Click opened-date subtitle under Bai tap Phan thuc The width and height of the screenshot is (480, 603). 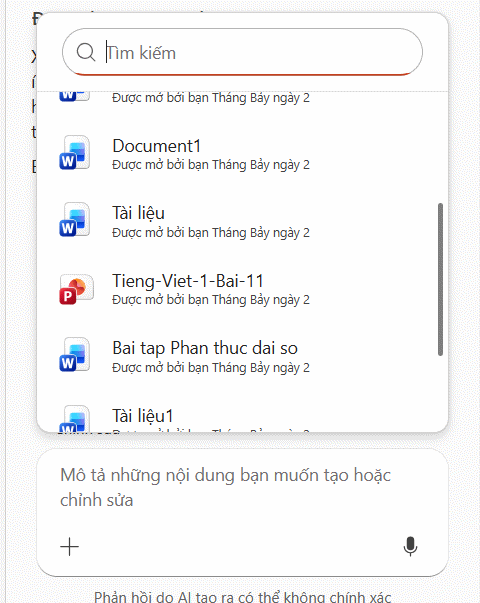click(211, 368)
